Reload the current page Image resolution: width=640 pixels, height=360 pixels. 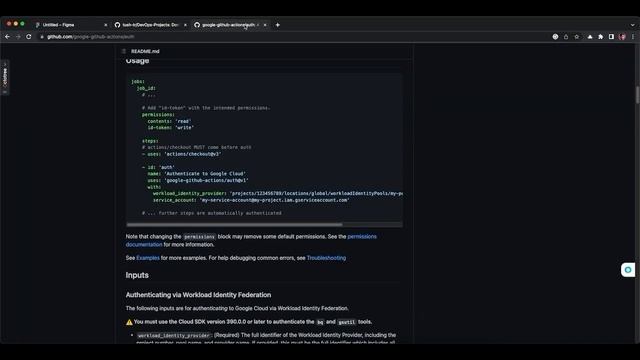click(x=29, y=37)
